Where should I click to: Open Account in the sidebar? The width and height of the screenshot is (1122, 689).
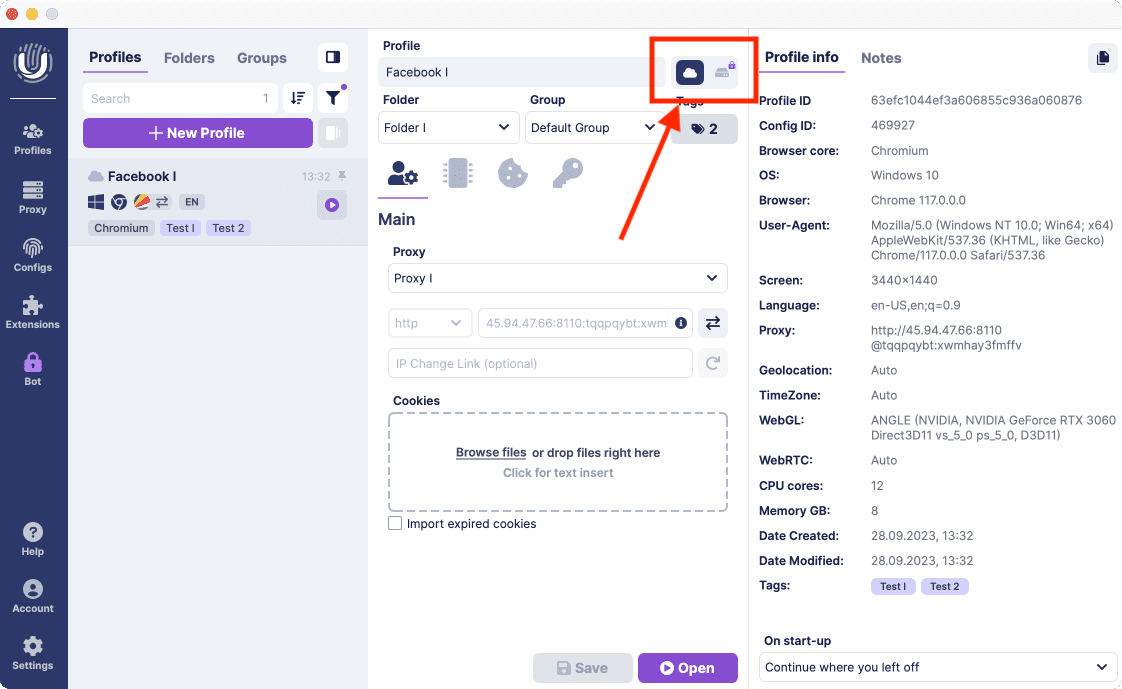coord(33,597)
